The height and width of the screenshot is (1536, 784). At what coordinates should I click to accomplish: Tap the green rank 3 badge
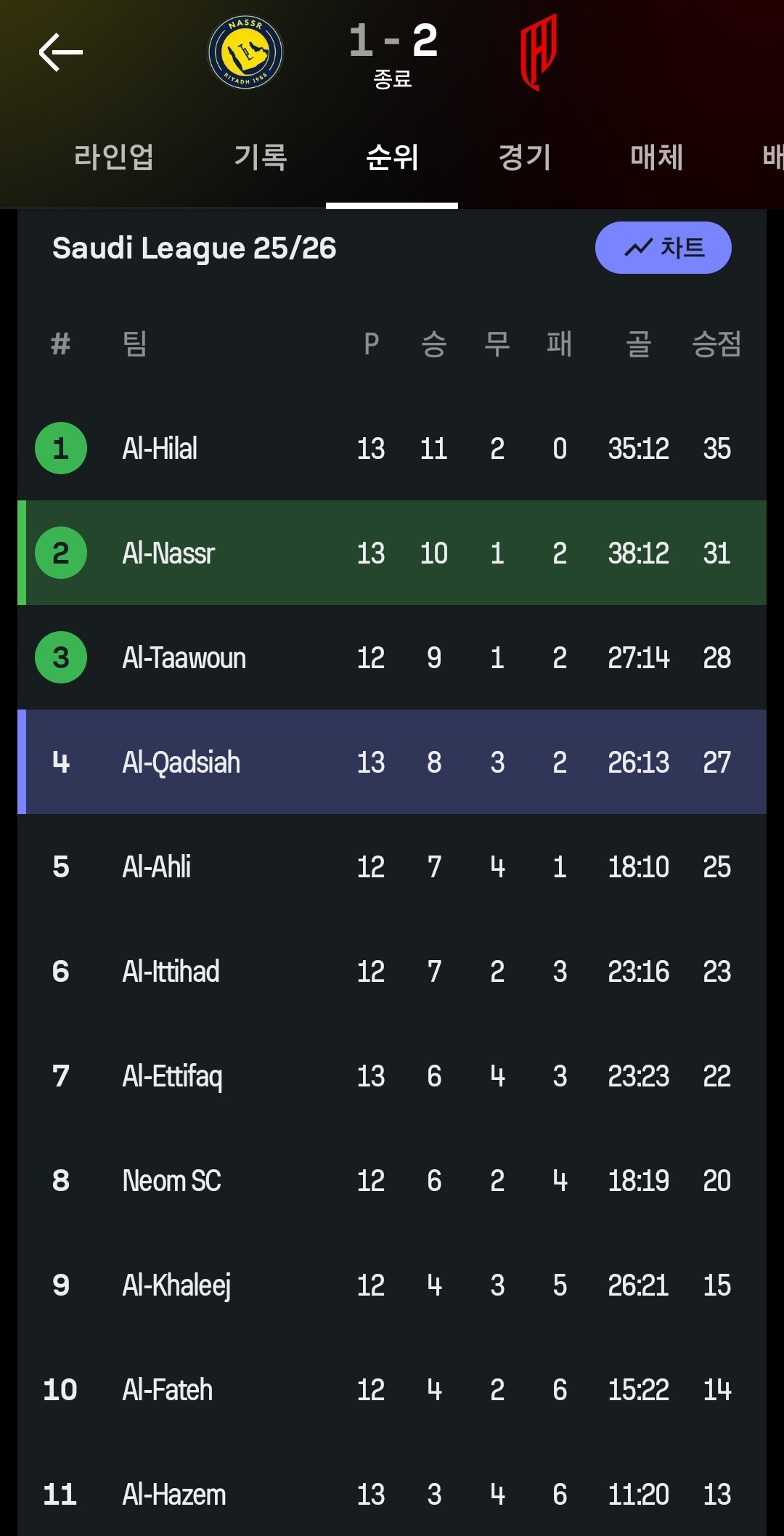click(61, 657)
